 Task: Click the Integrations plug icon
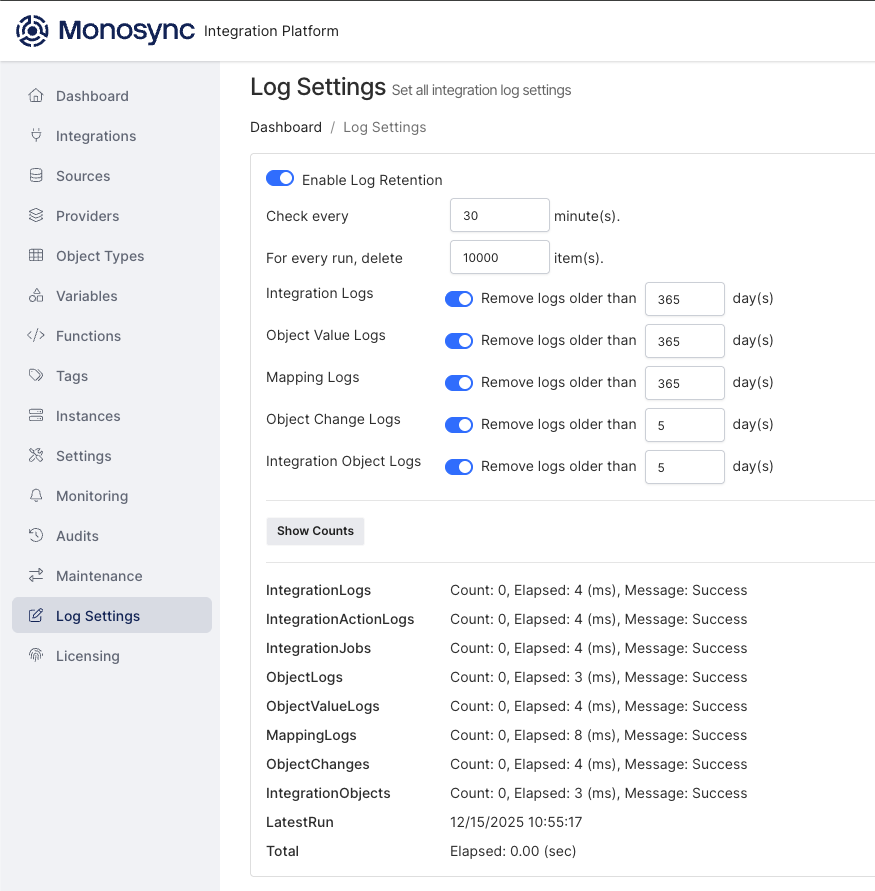pos(36,136)
